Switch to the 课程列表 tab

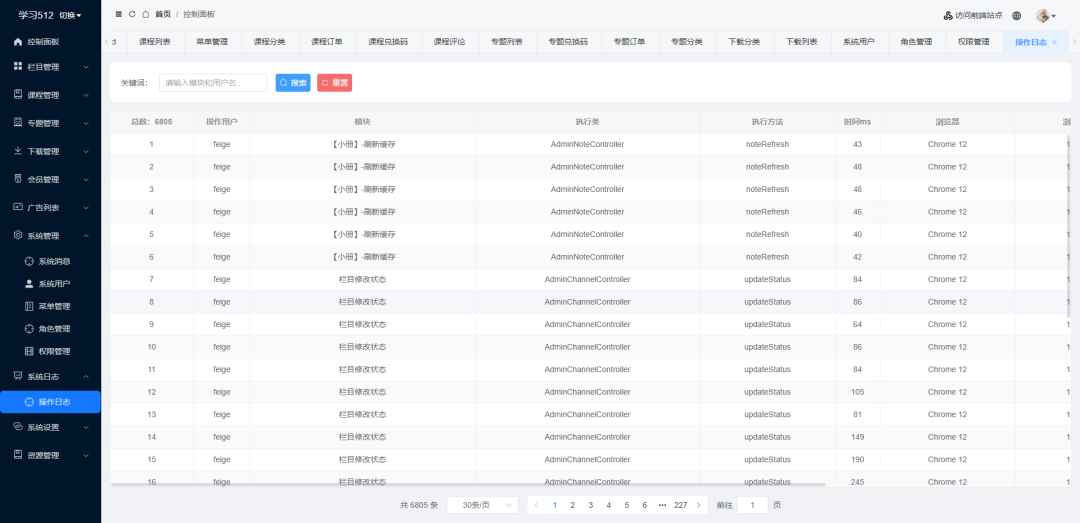(x=155, y=42)
